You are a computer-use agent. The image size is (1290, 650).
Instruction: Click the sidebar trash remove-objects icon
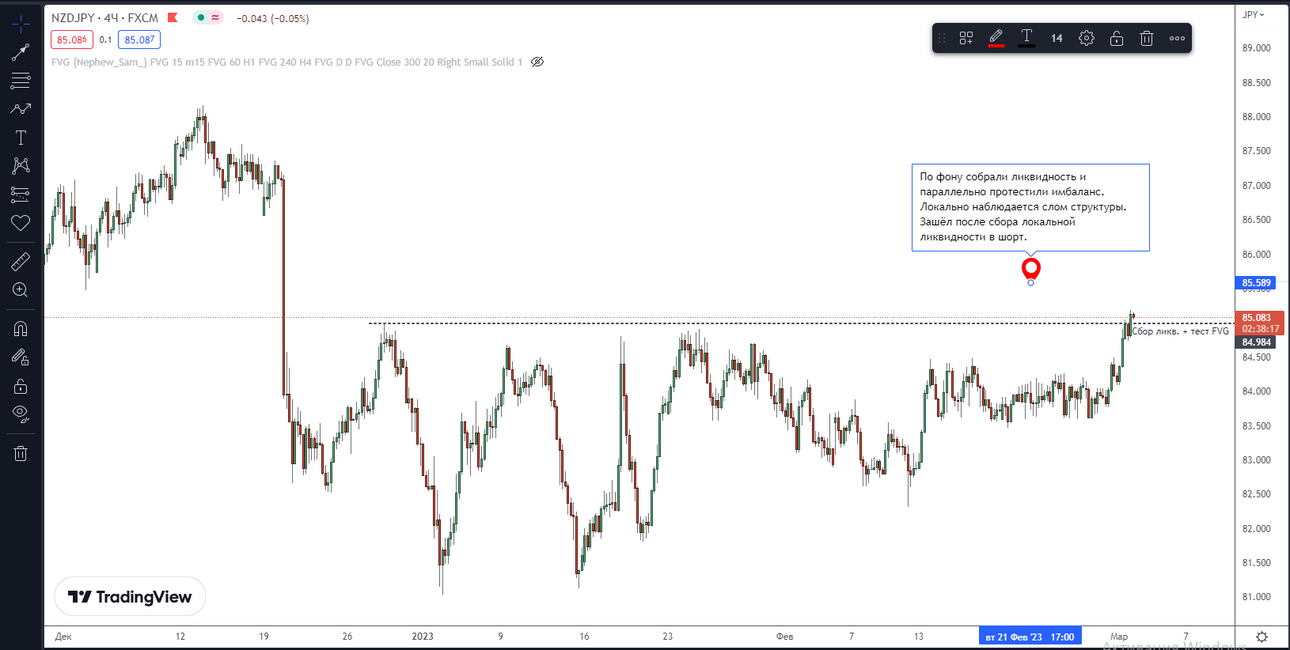[20, 453]
